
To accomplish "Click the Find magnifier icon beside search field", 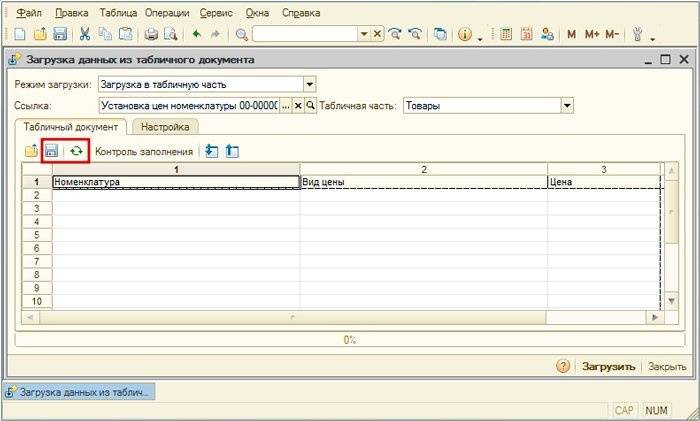I will 242,34.
